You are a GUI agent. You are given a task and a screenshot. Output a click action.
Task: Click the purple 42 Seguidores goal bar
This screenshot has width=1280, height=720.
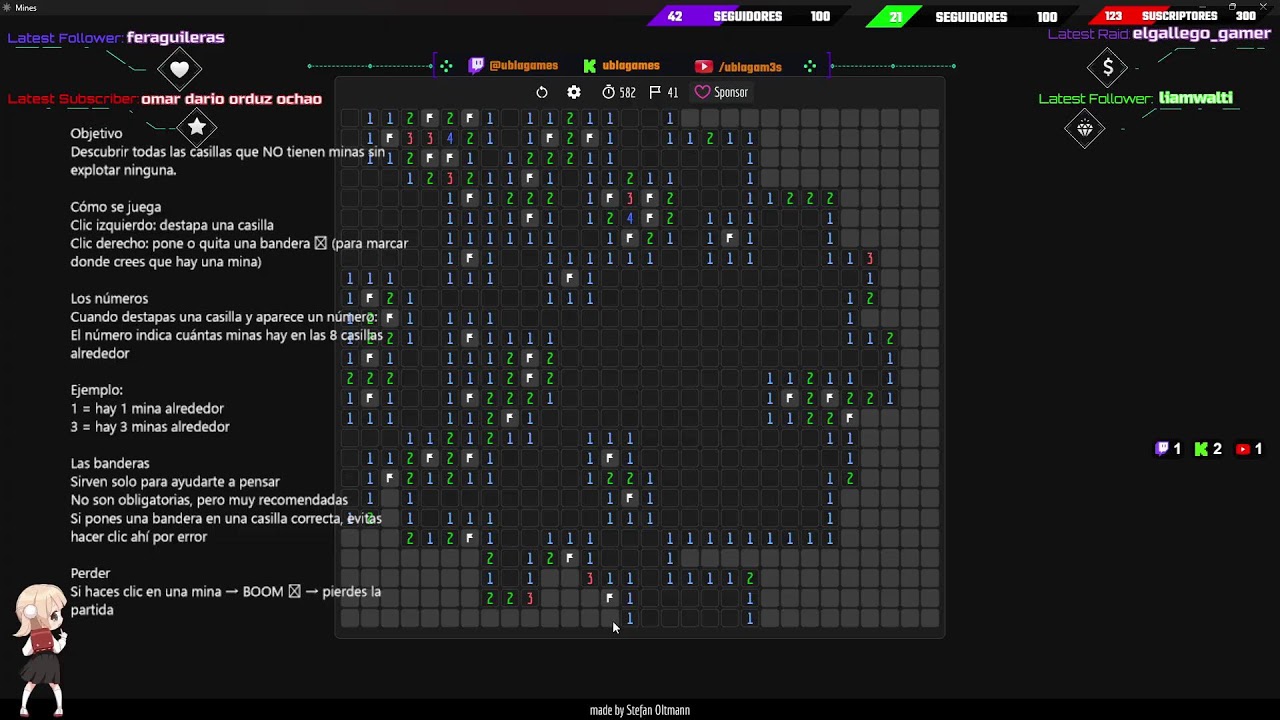tap(749, 16)
